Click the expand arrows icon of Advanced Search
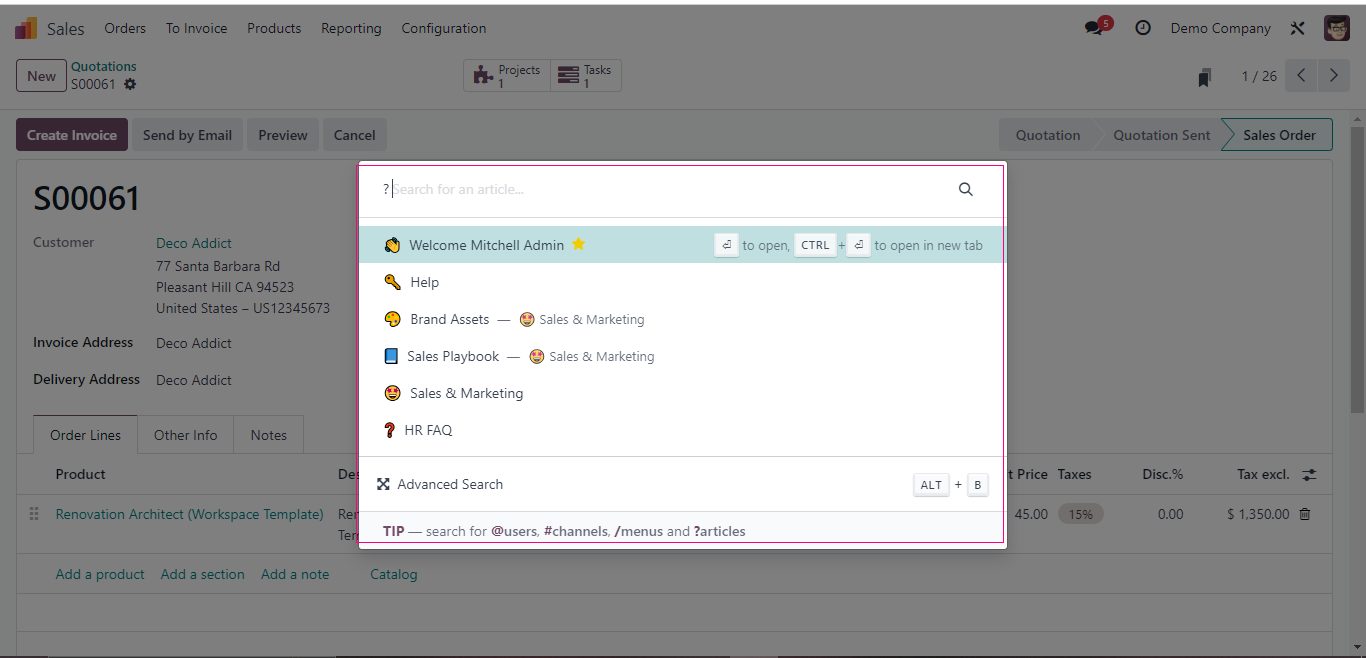Image resolution: width=1366 pixels, height=658 pixels. [x=383, y=484]
